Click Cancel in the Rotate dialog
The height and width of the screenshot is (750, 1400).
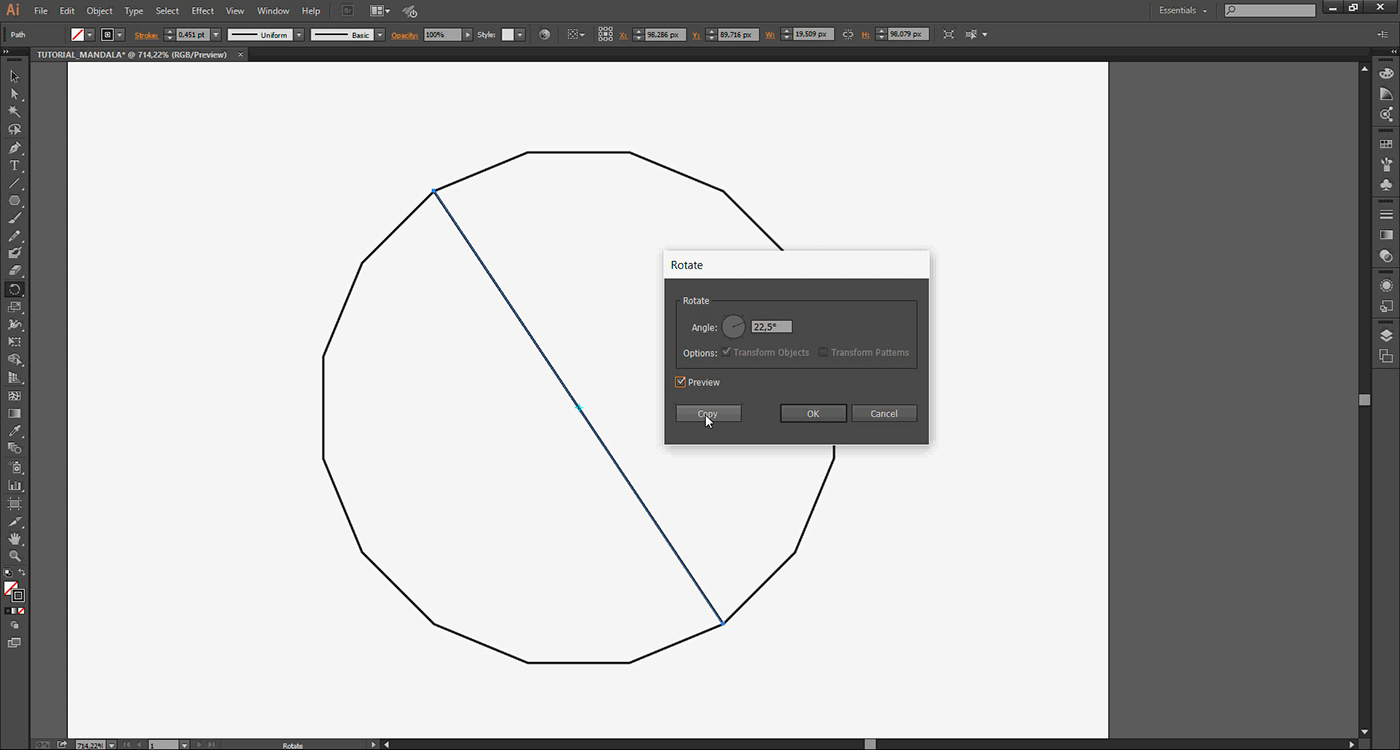point(884,413)
